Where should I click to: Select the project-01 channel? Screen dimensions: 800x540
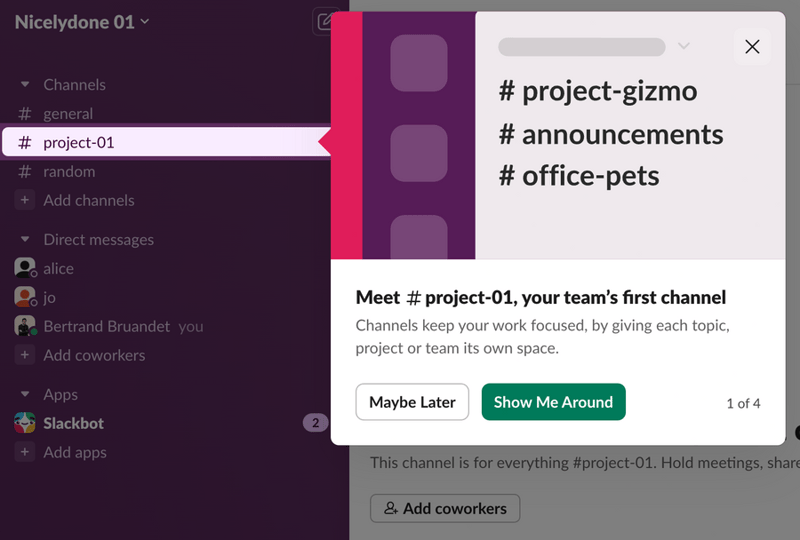point(166,142)
